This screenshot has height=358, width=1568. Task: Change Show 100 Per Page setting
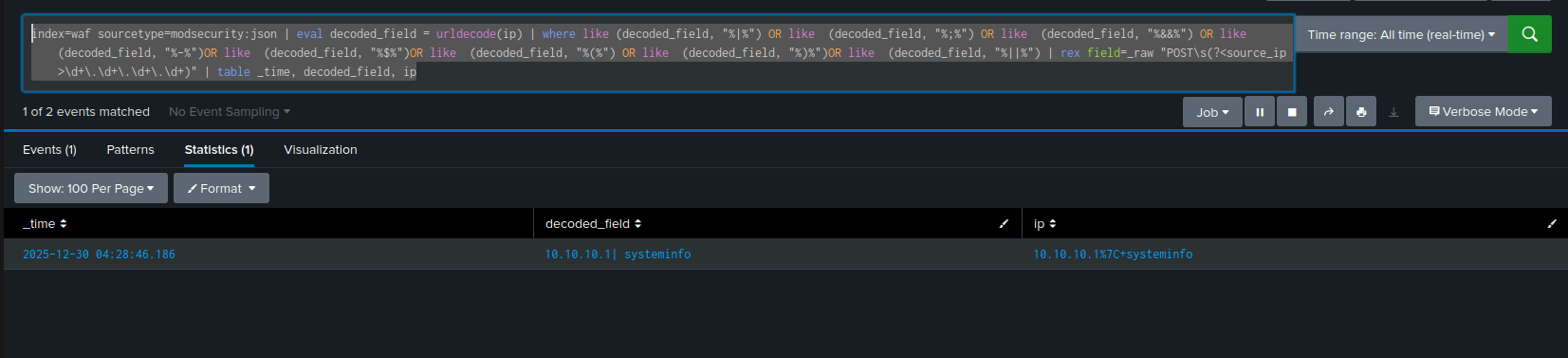click(91, 188)
